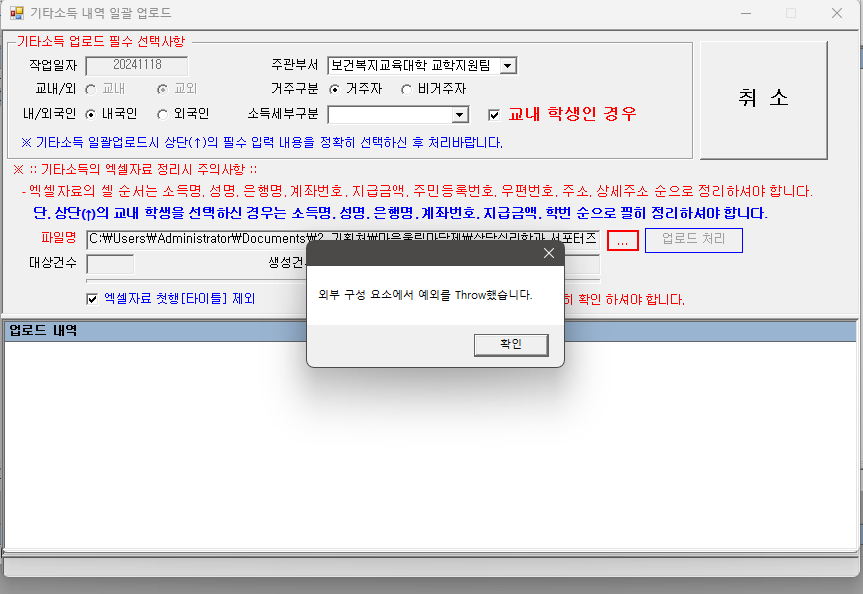Toggle the 교내 학생인 경우 checkbox
The image size is (863, 594).
494,115
